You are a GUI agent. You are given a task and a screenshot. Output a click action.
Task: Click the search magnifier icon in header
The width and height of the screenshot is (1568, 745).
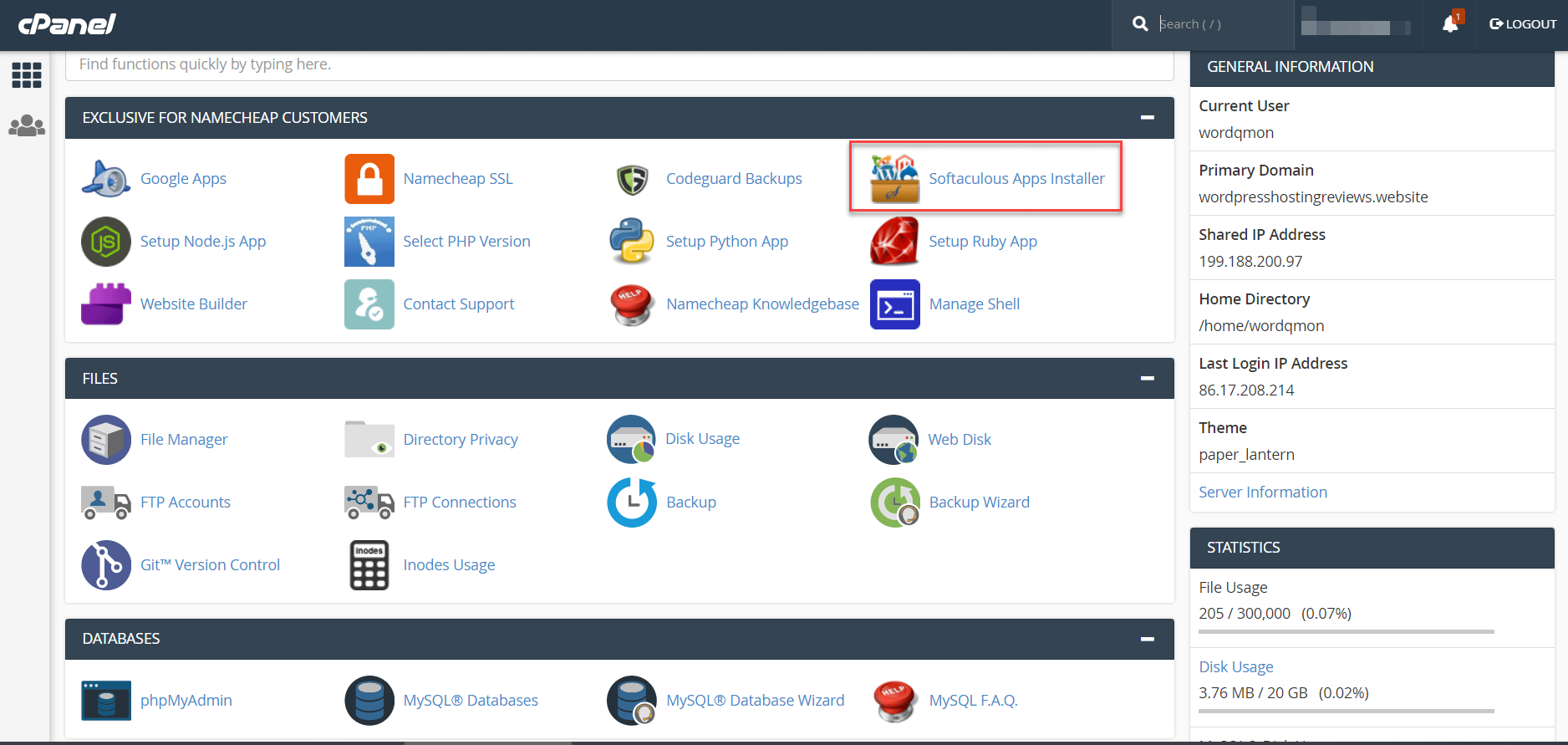pos(1140,24)
